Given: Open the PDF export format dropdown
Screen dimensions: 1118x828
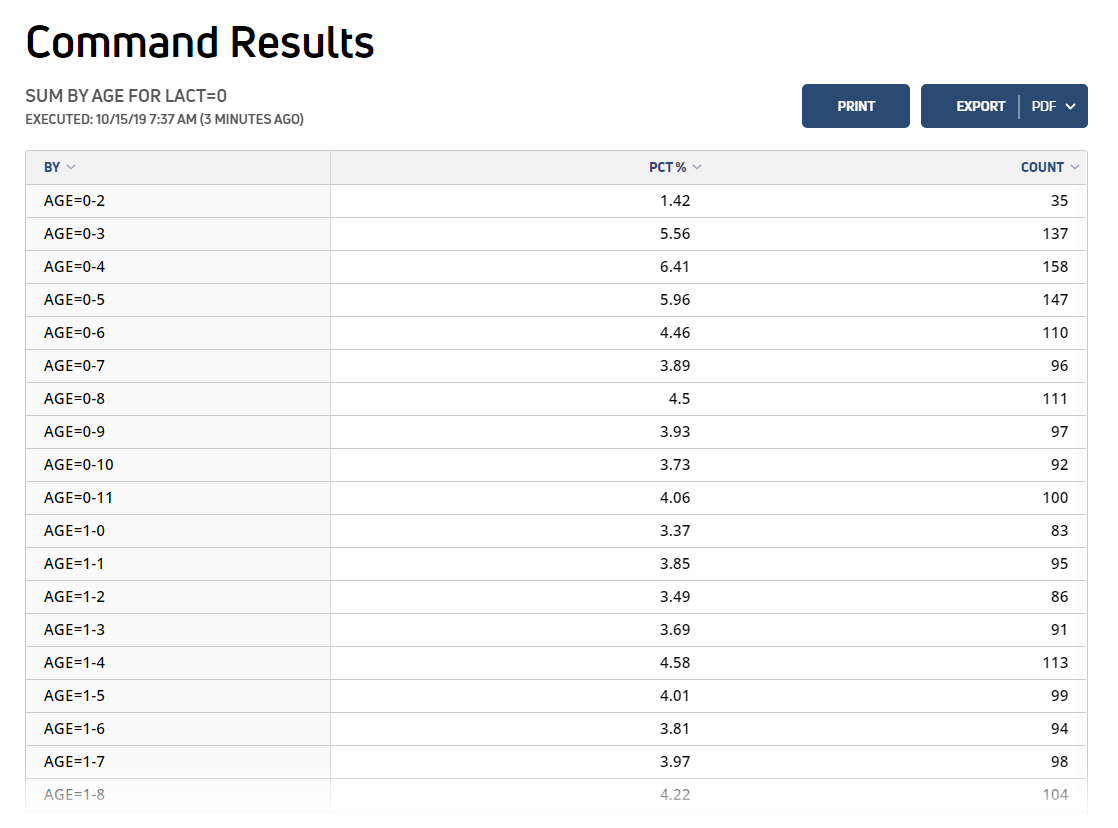Looking at the screenshot, I should pyautogui.click(x=1053, y=106).
